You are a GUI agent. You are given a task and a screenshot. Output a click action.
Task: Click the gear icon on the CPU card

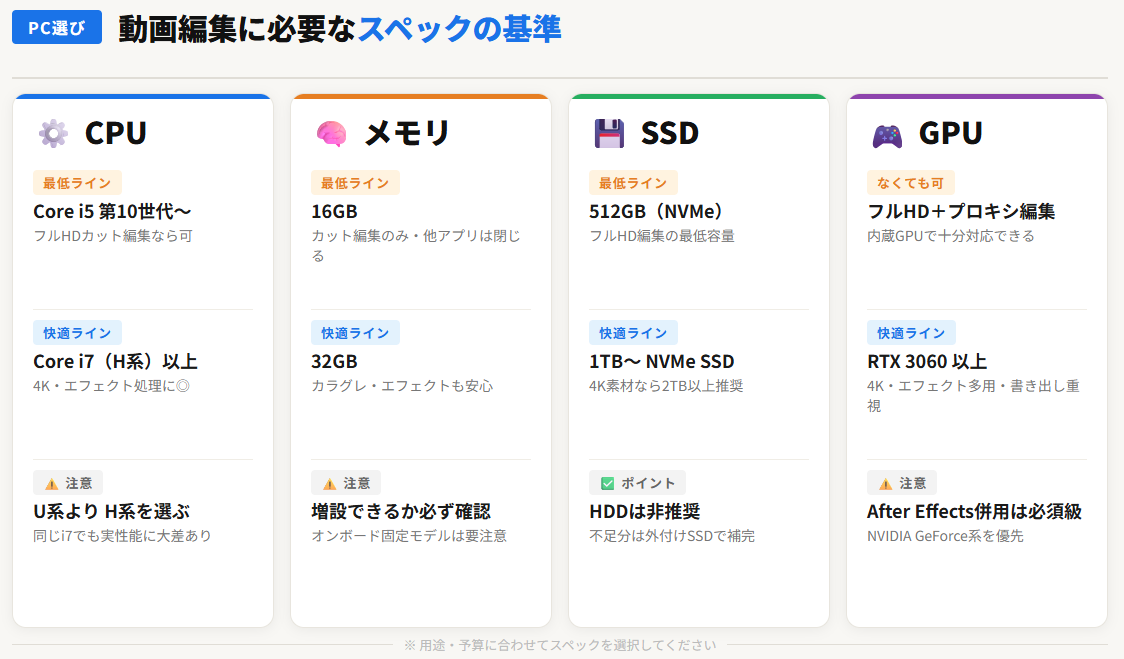53,132
